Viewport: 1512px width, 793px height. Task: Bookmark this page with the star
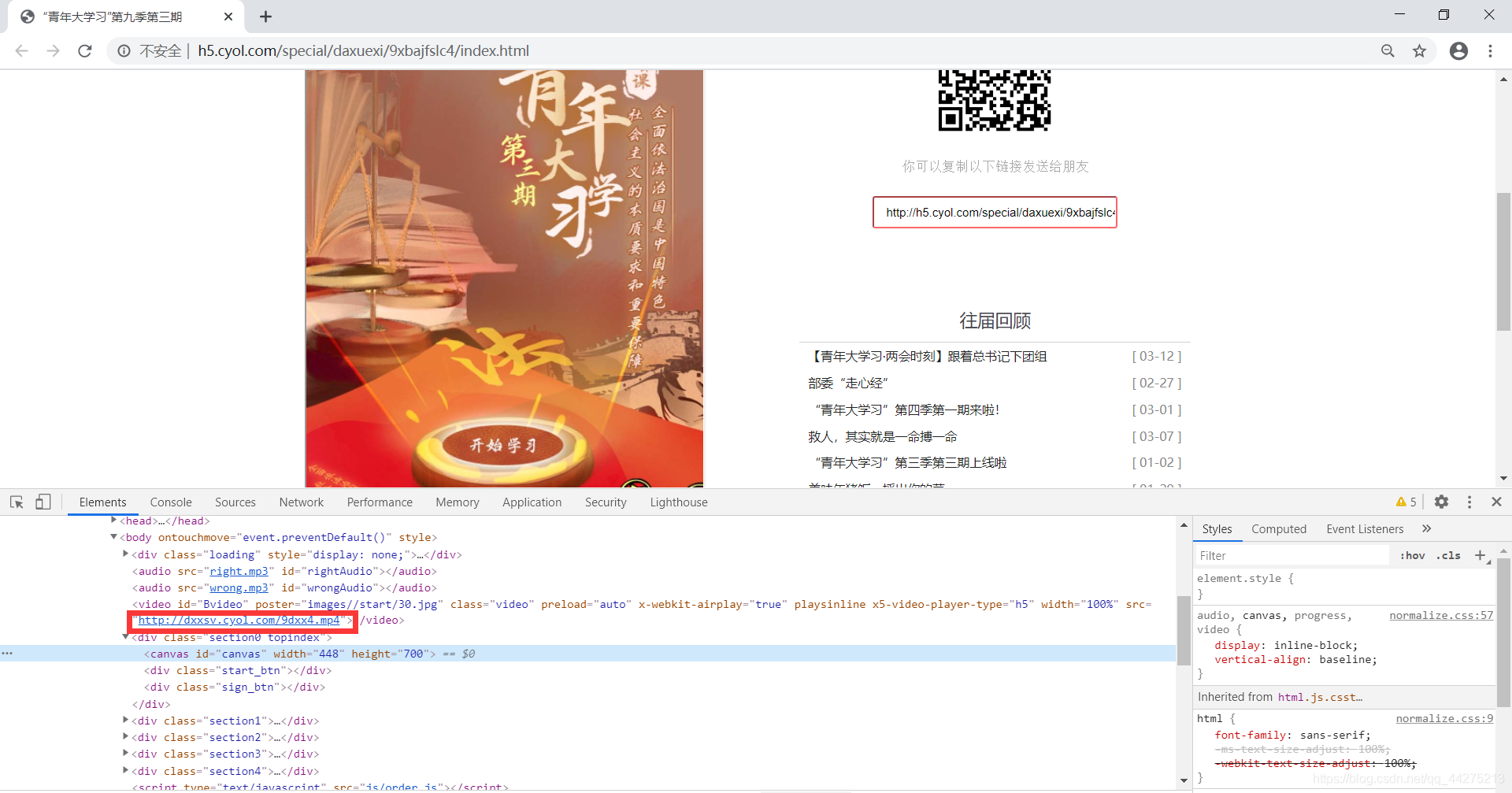click(1419, 51)
